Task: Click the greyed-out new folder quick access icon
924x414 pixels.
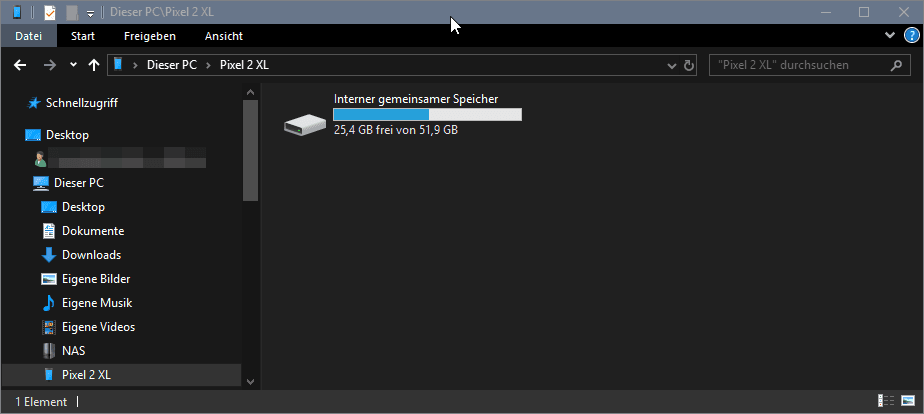Action: point(72,12)
